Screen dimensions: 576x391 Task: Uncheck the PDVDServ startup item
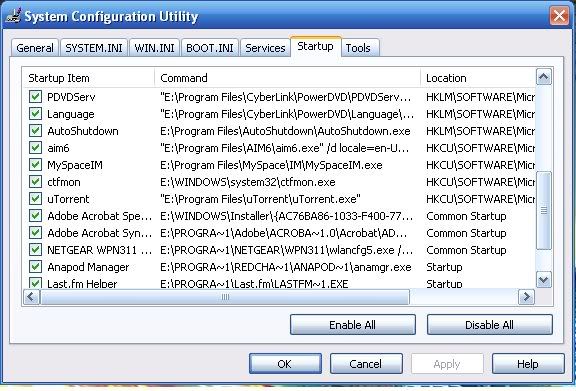click(35, 97)
